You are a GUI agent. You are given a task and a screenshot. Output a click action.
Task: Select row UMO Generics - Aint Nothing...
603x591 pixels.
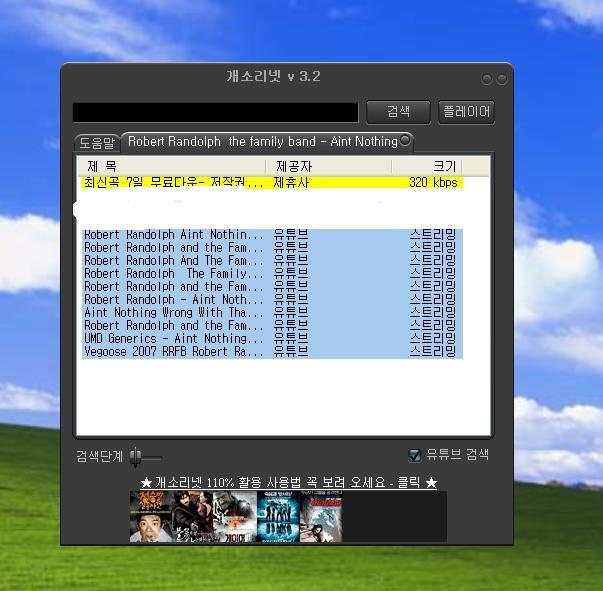(272, 338)
